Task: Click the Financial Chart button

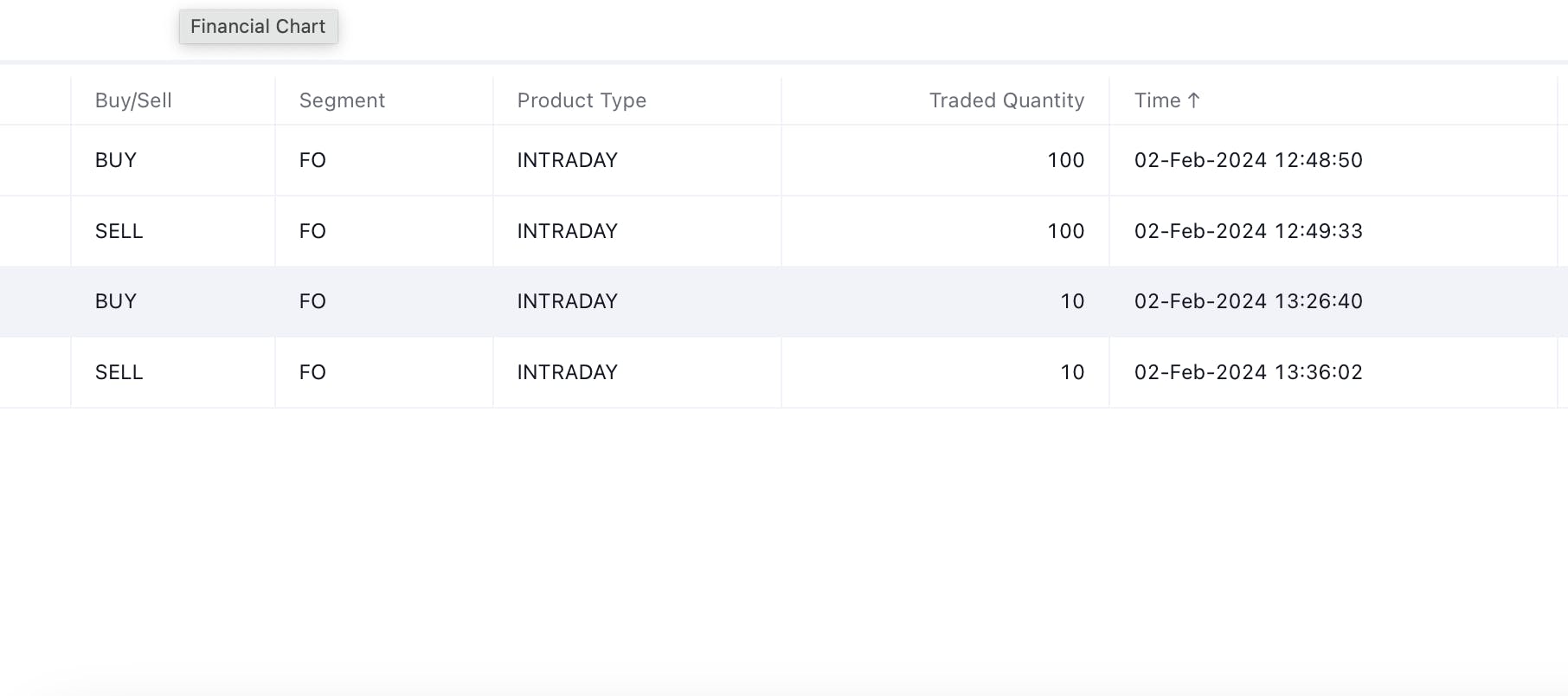Action: click(258, 27)
